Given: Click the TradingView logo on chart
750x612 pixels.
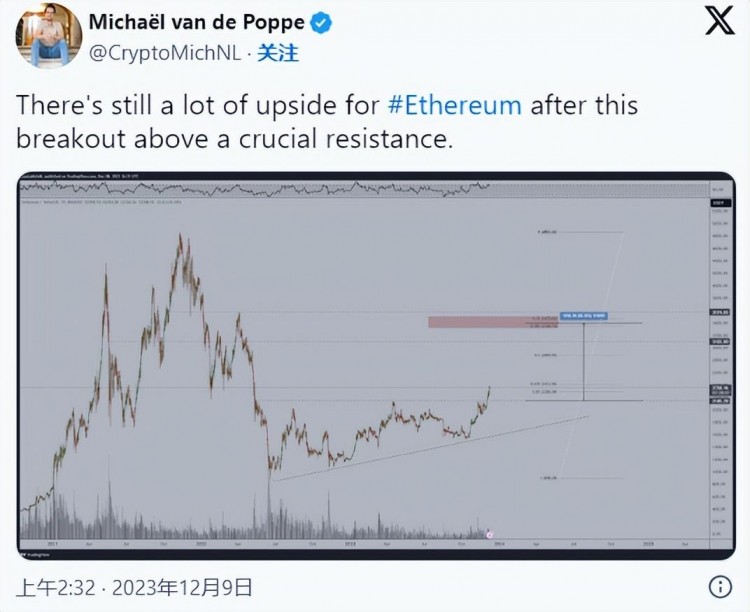Looking at the screenshot, I should [x=36, y=554].
